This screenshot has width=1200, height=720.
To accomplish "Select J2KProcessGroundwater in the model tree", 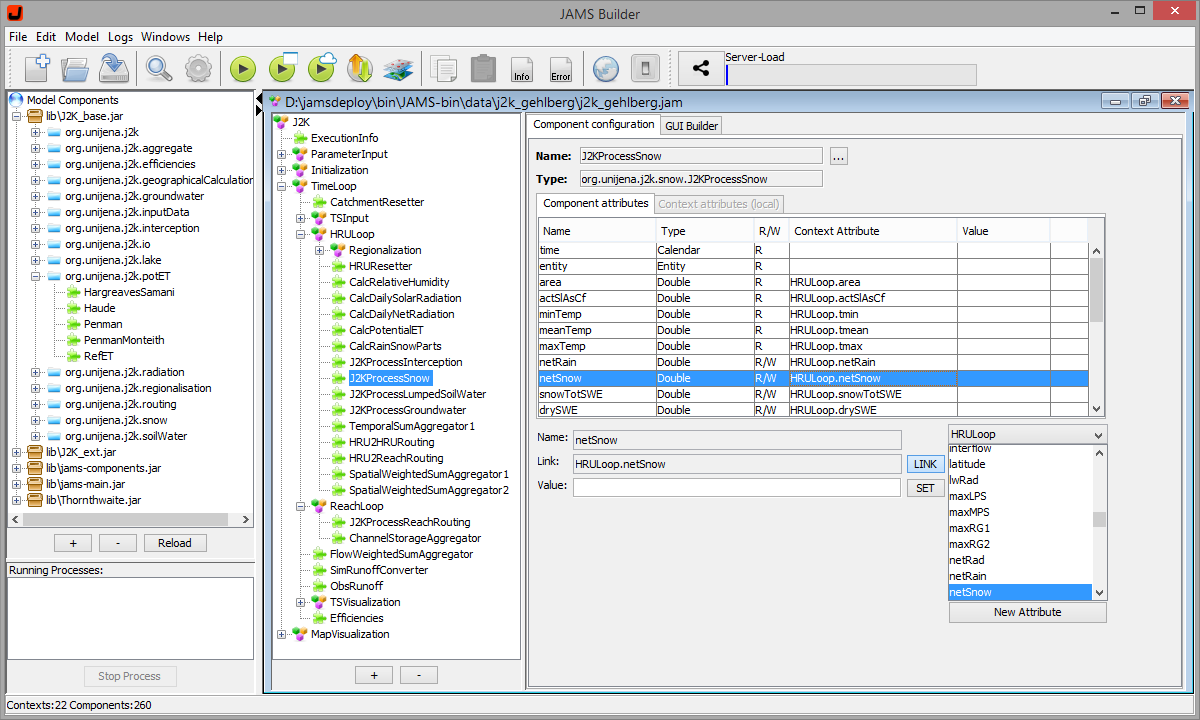I will click(407, 410).
